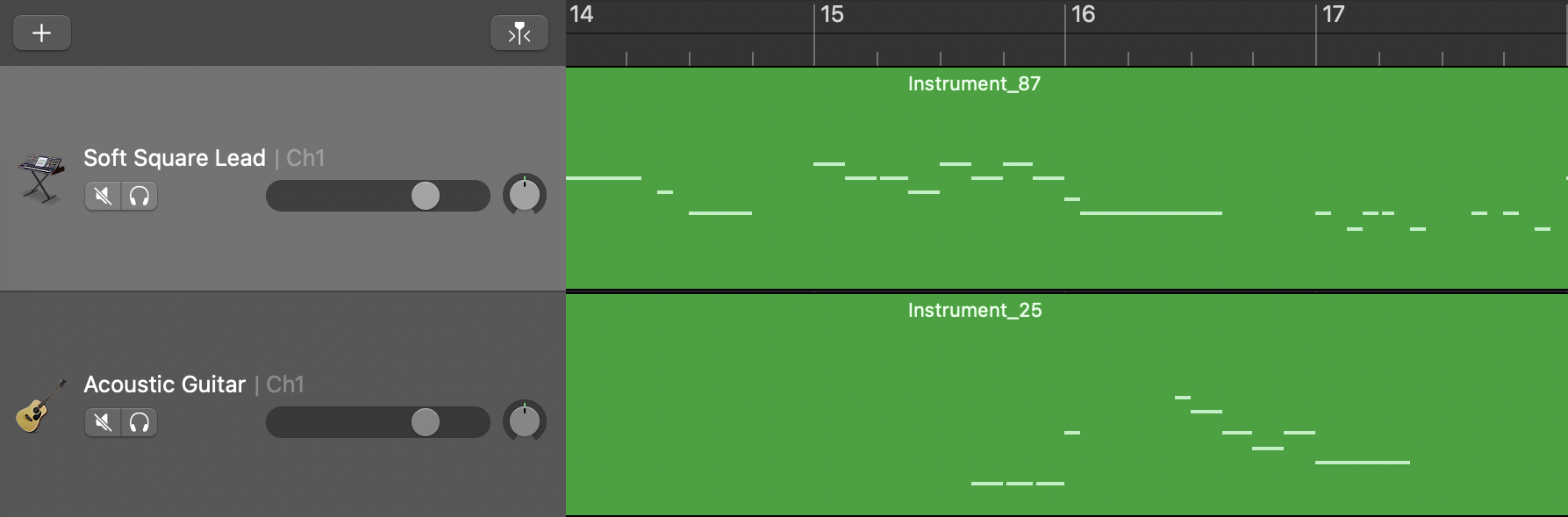The height and width of the screenshot is (517, 1568).
Task: Mute the Soft Square Lead track
Action: coord(104,196)
